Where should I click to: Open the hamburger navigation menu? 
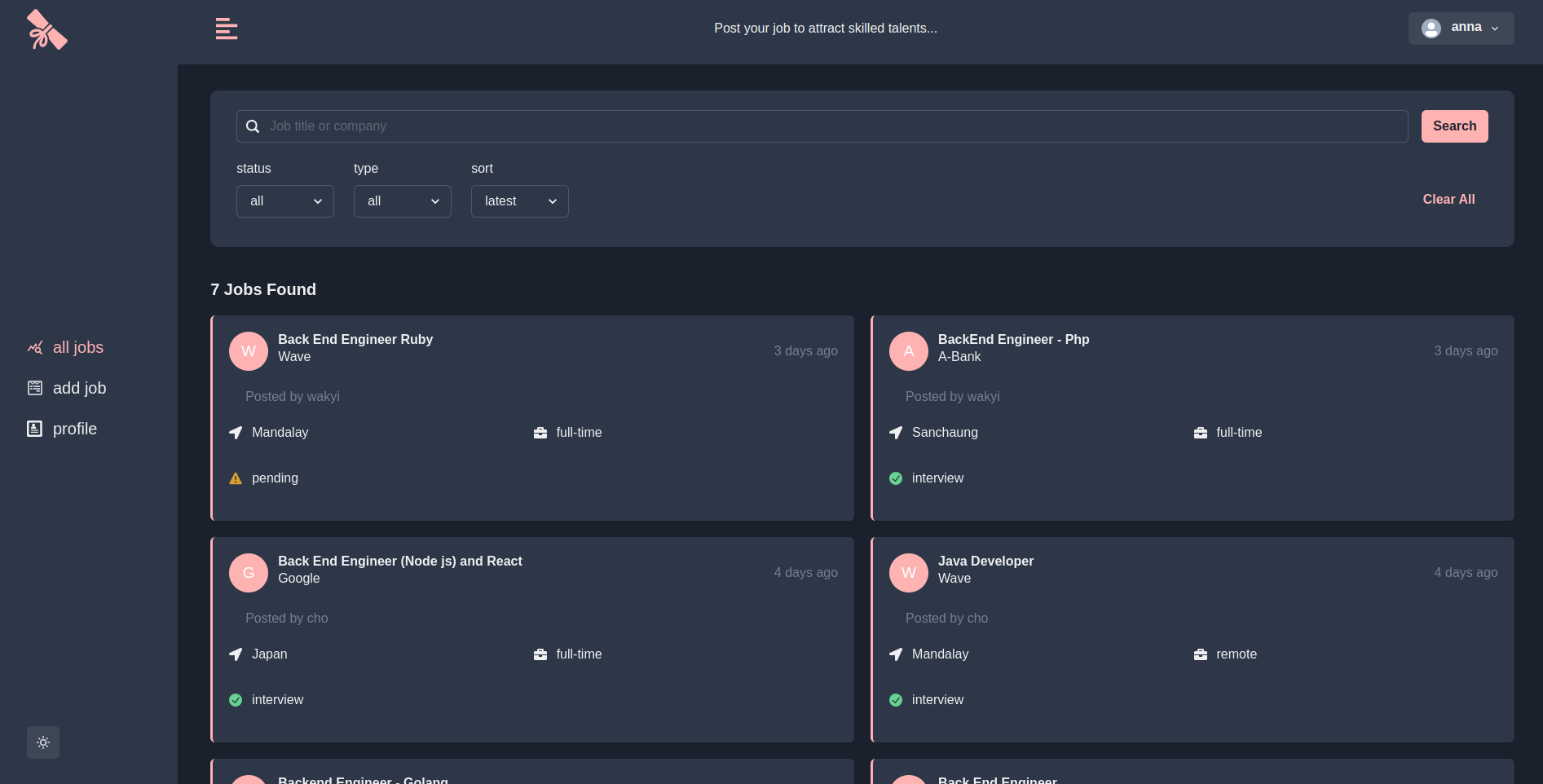click(x=226, y=29)
